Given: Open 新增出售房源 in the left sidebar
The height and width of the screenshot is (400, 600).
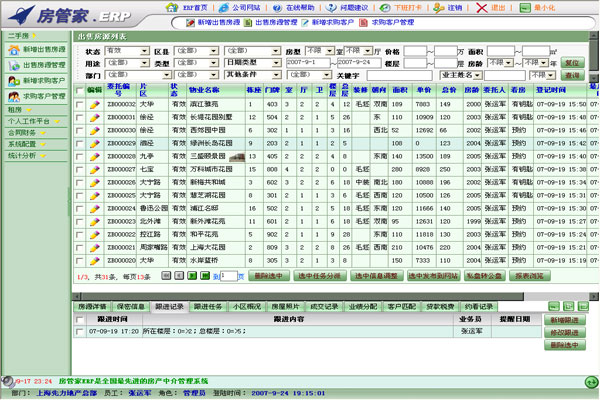Looking at the screenshot, I should (38, 49).
